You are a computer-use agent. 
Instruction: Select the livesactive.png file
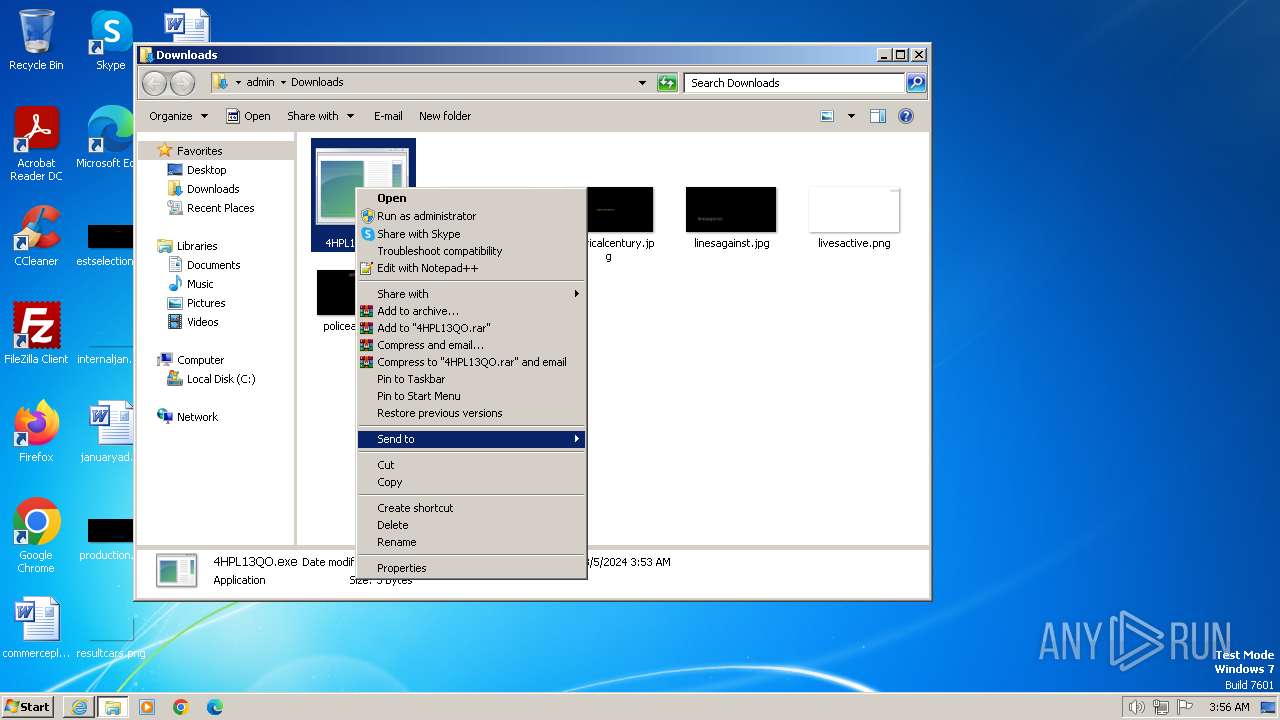tap(853, 217)
